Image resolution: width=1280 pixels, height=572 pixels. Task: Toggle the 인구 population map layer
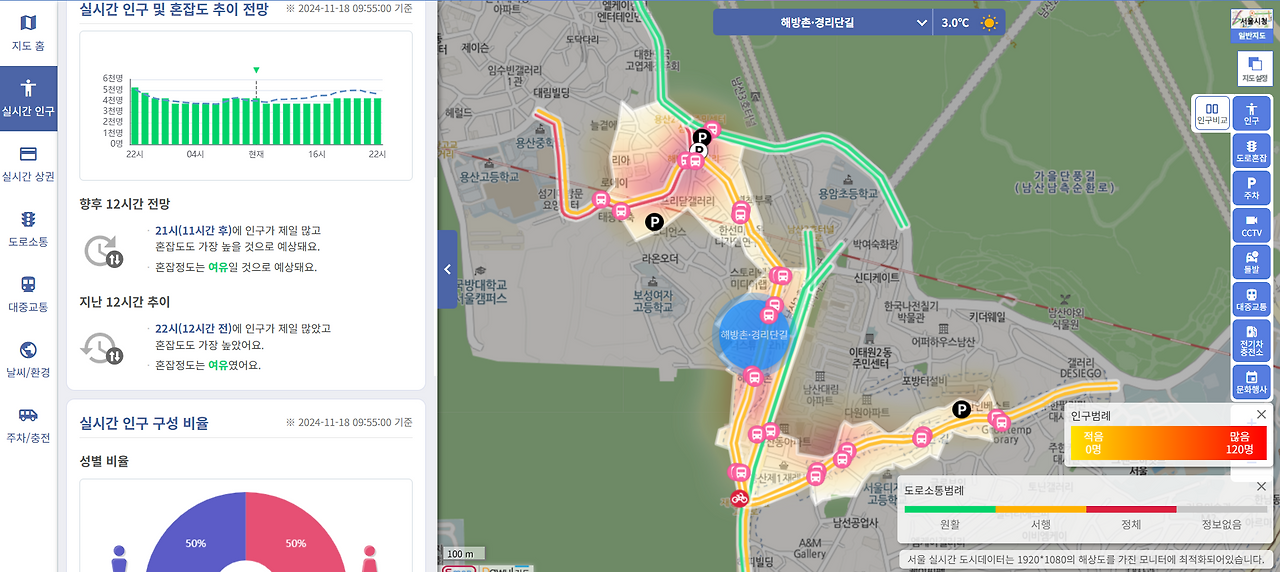coord(1251,112)
